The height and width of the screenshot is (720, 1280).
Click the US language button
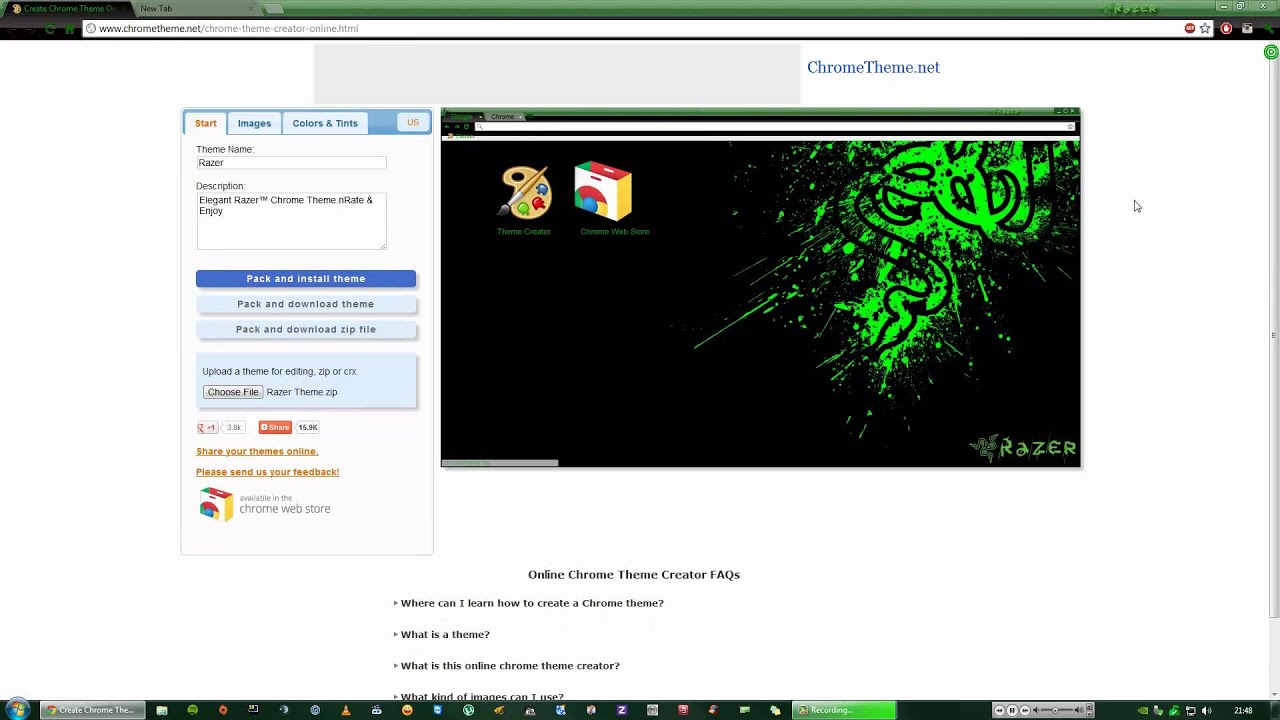pyautogui.click(x=413, y=122)
